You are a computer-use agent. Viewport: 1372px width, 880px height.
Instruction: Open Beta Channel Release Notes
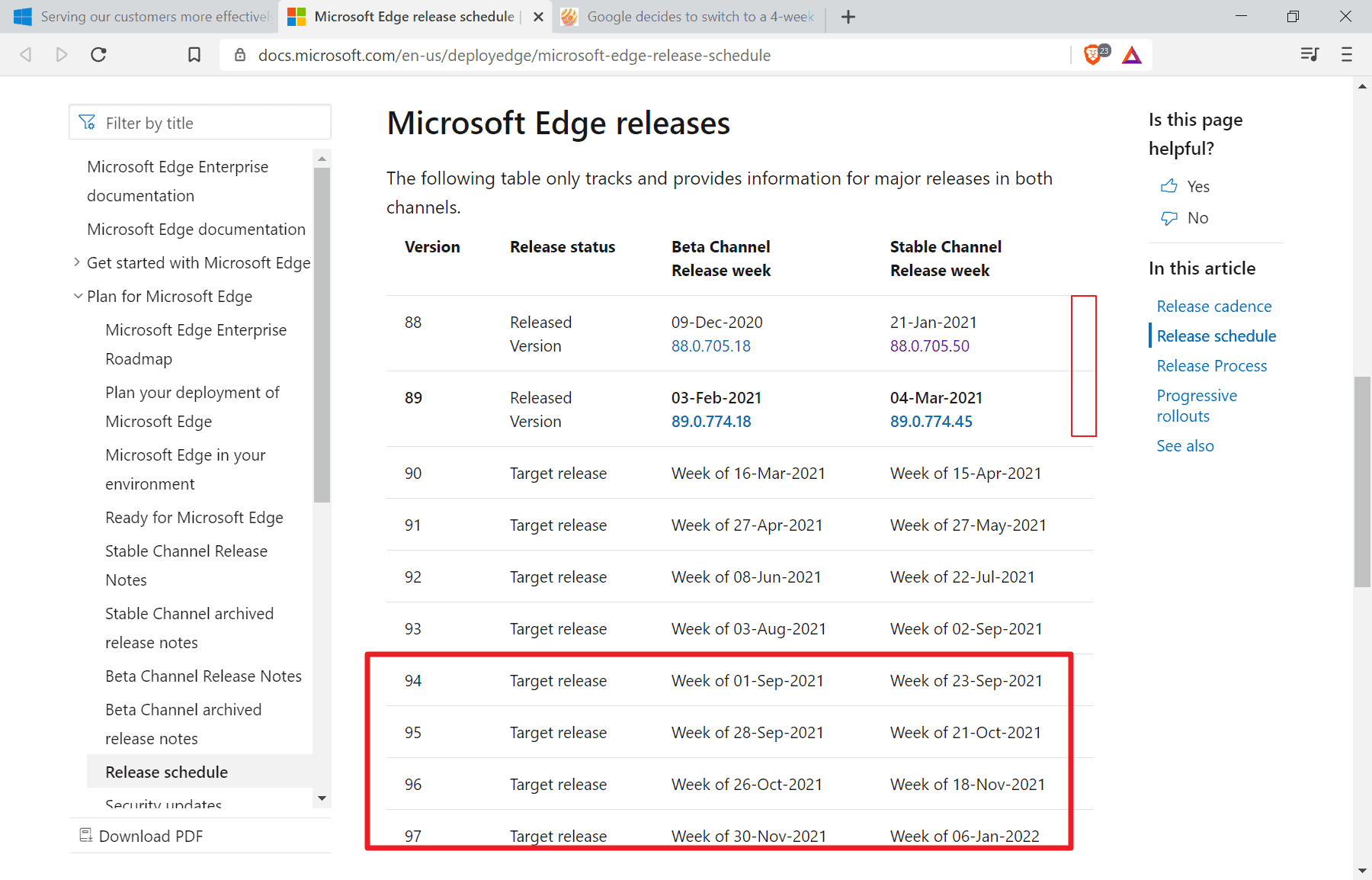pos(204,676)
